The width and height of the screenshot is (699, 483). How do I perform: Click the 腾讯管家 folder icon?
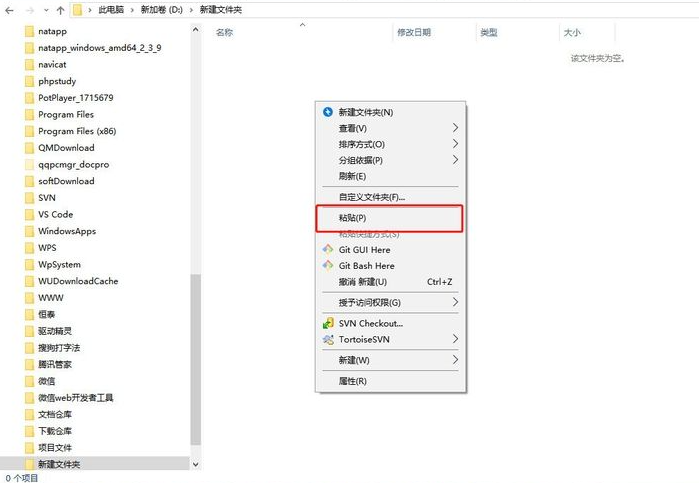tap(29, 364)
